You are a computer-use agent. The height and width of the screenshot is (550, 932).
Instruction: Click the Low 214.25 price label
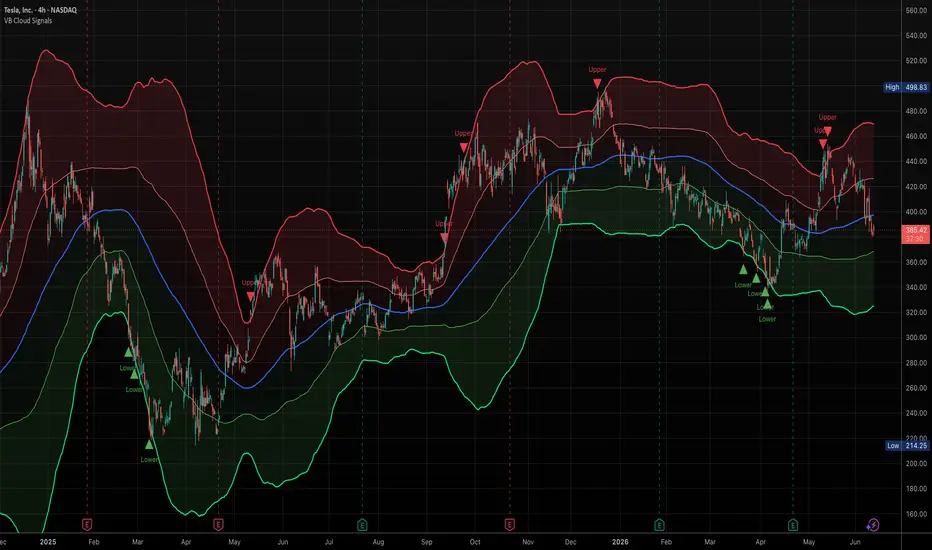pyautogui.click(x=907, y=445)
